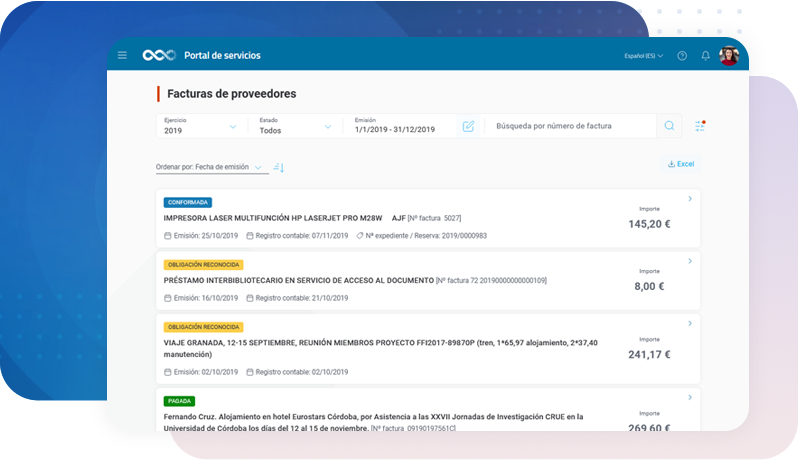Click the search magnifier icon
This screenshot has height=460, width=800.
[670, 126]
